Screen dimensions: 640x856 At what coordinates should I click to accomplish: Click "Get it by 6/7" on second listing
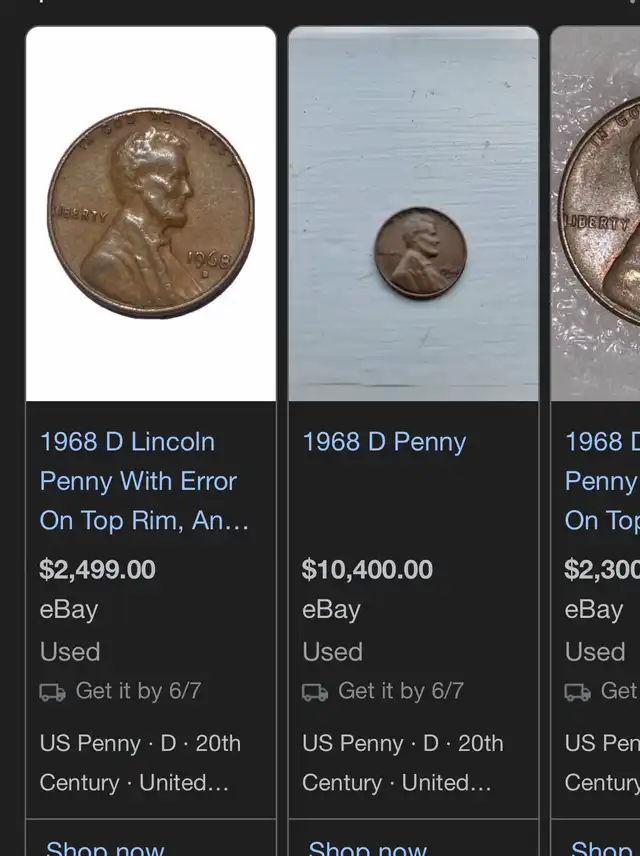click(400, 691)
